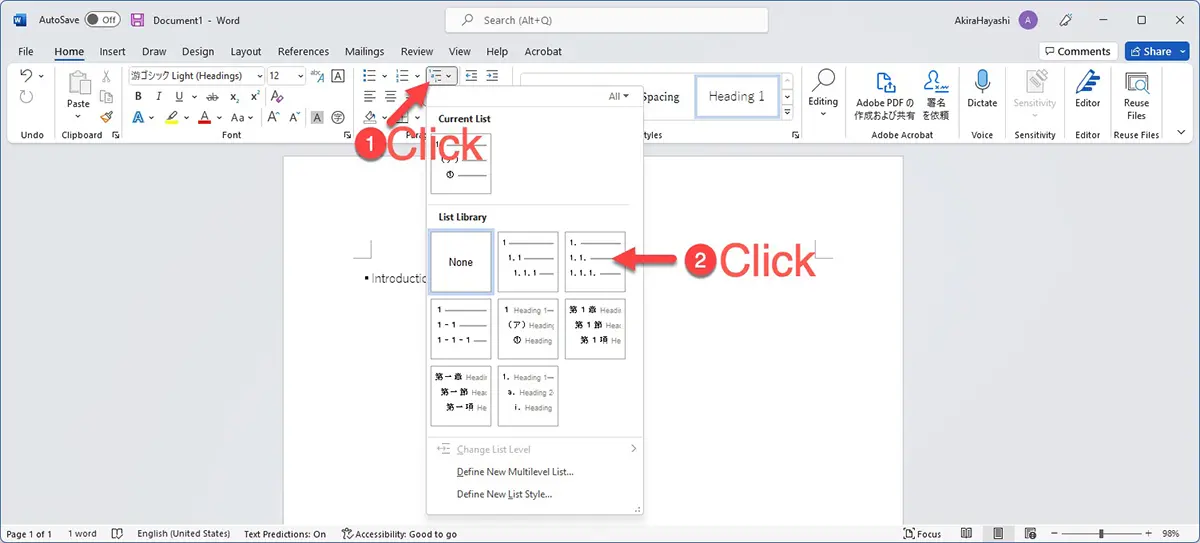Expand the styles gallery More arrow
Screen dimensions: 1200x543
click(787, 110)
